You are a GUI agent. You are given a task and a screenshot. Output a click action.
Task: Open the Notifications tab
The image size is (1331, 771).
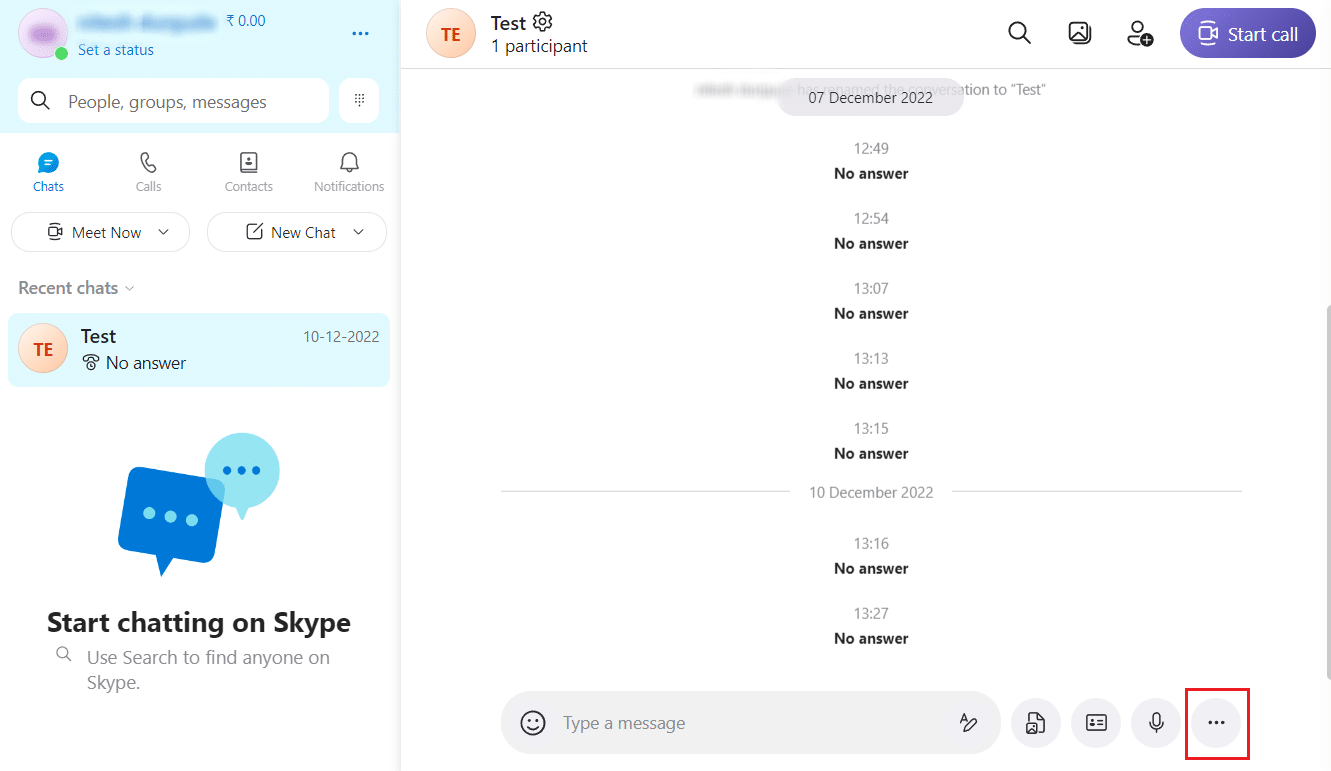(x=349, y=172)
